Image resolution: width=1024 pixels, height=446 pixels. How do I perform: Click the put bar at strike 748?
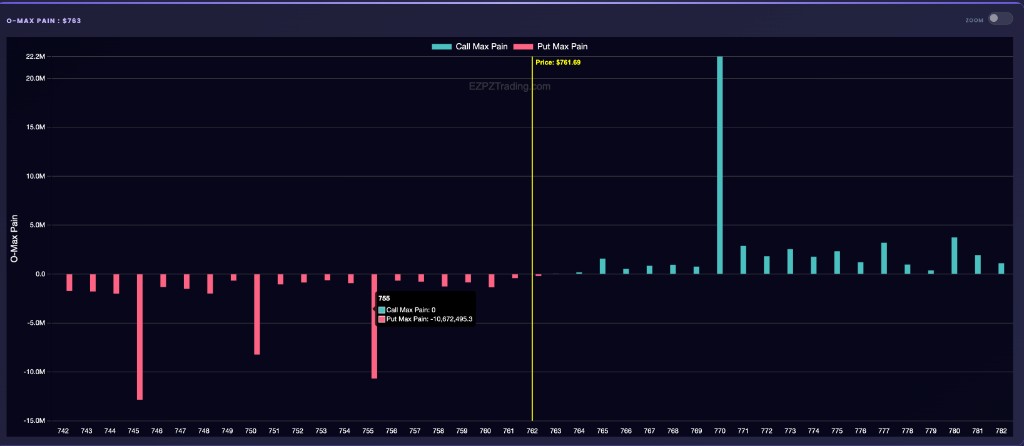coord(210,284)
